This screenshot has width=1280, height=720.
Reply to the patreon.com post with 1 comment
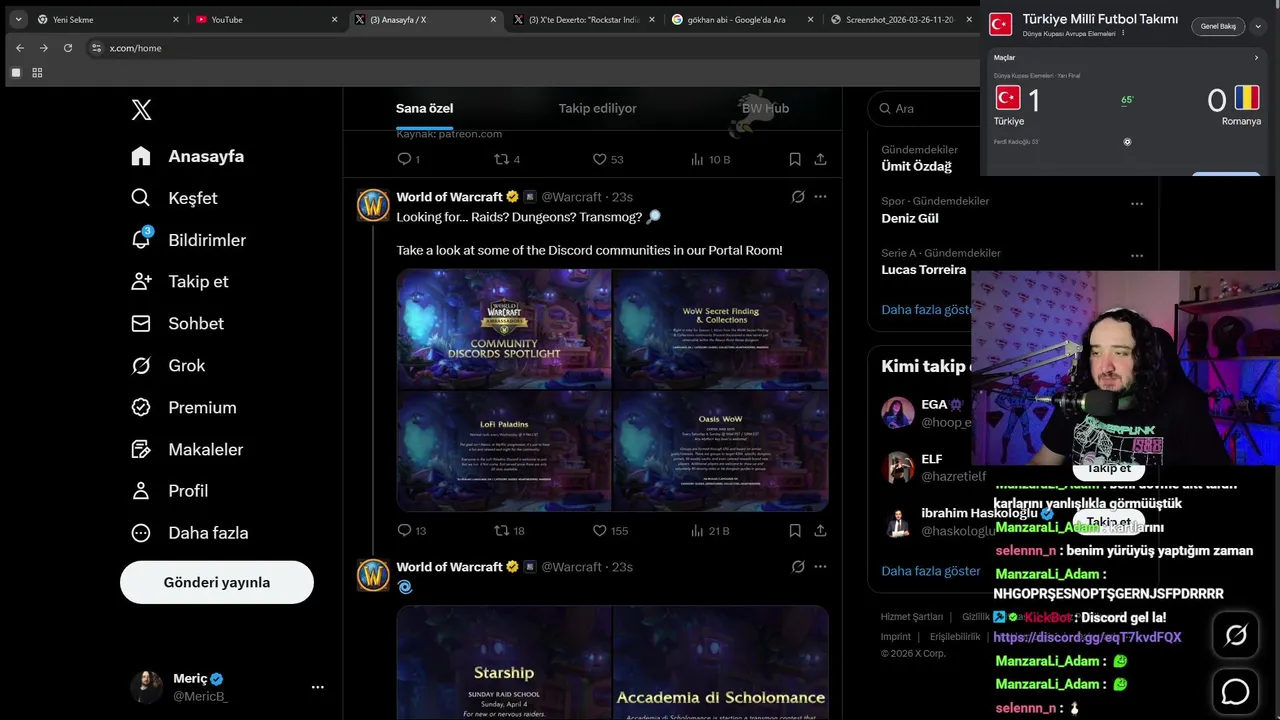click(x=408, y=159)
